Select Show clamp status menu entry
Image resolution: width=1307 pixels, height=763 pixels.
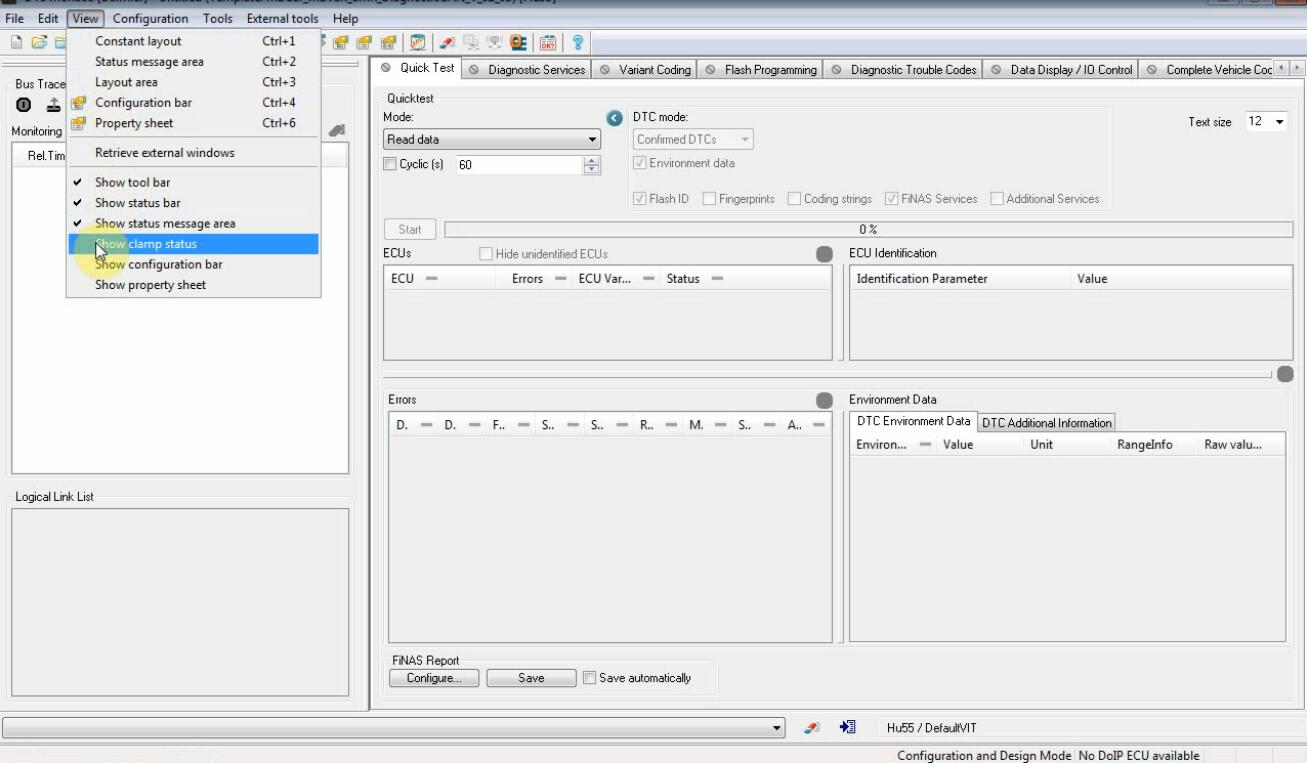146,244
